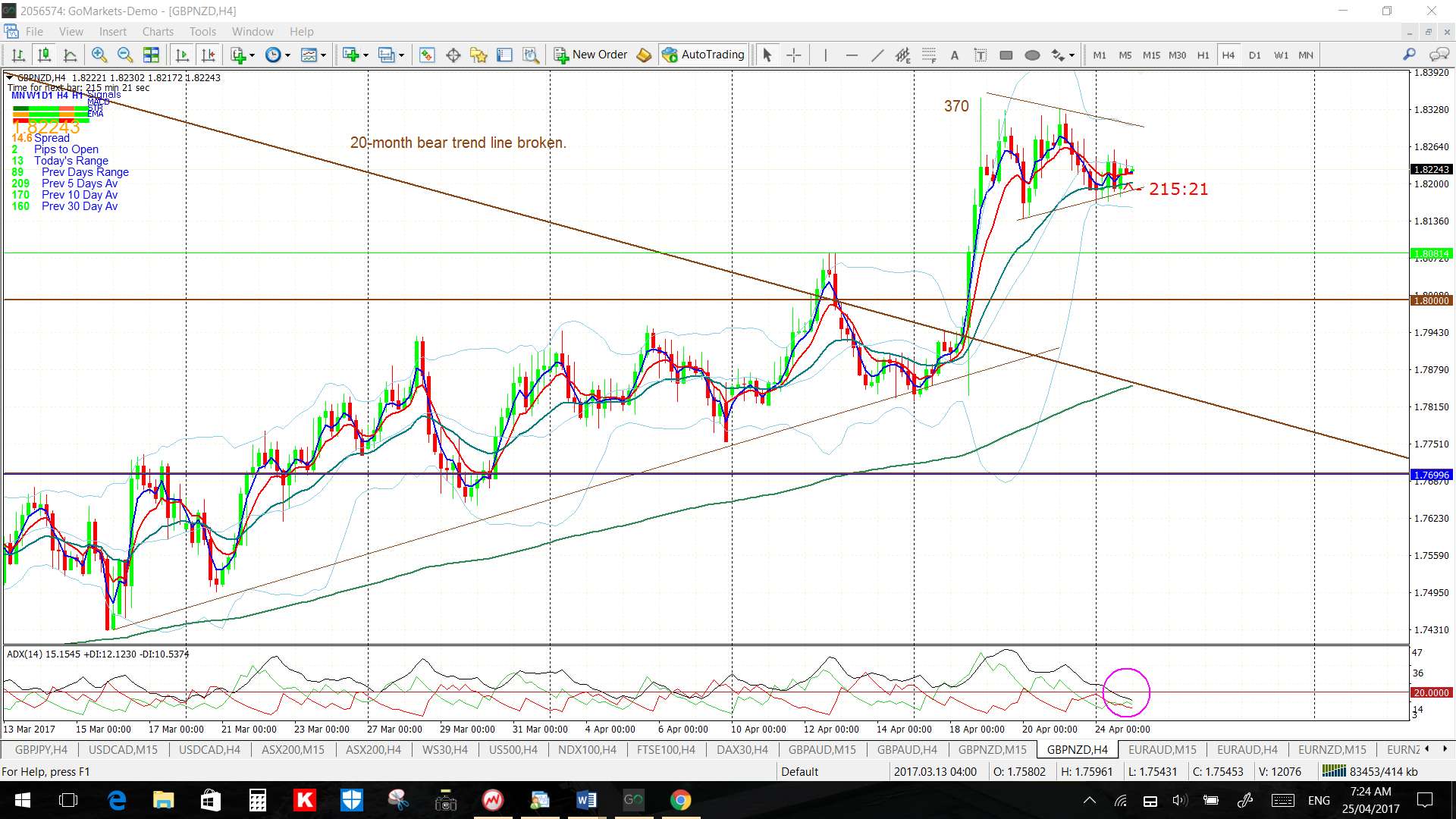The width and height of the screenshot is (1456, 819).
Task: Select the Arrows objects icon
Action: [1058, 55]
